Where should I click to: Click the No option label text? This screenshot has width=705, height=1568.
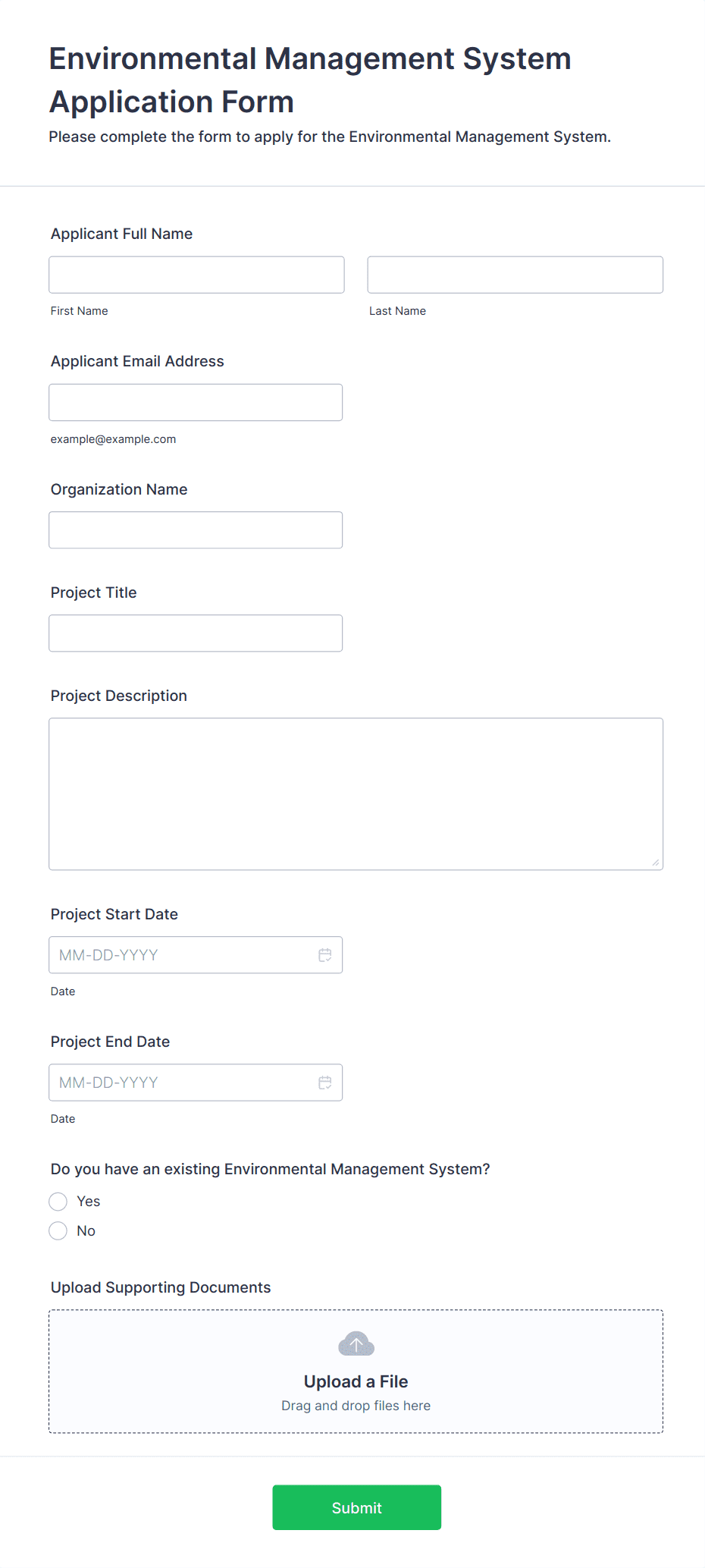86,1231
